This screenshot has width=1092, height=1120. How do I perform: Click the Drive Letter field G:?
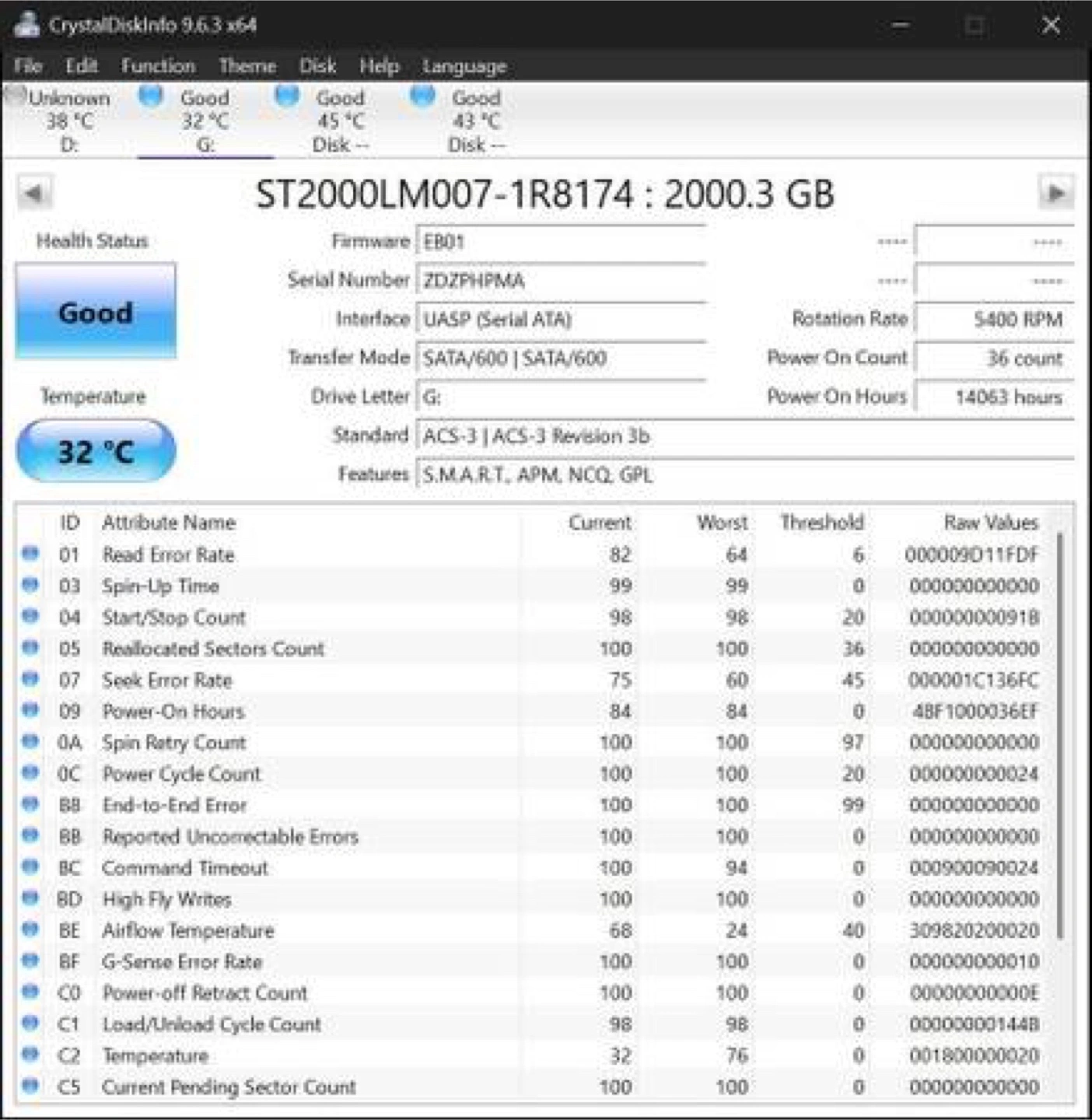[561, 397]
